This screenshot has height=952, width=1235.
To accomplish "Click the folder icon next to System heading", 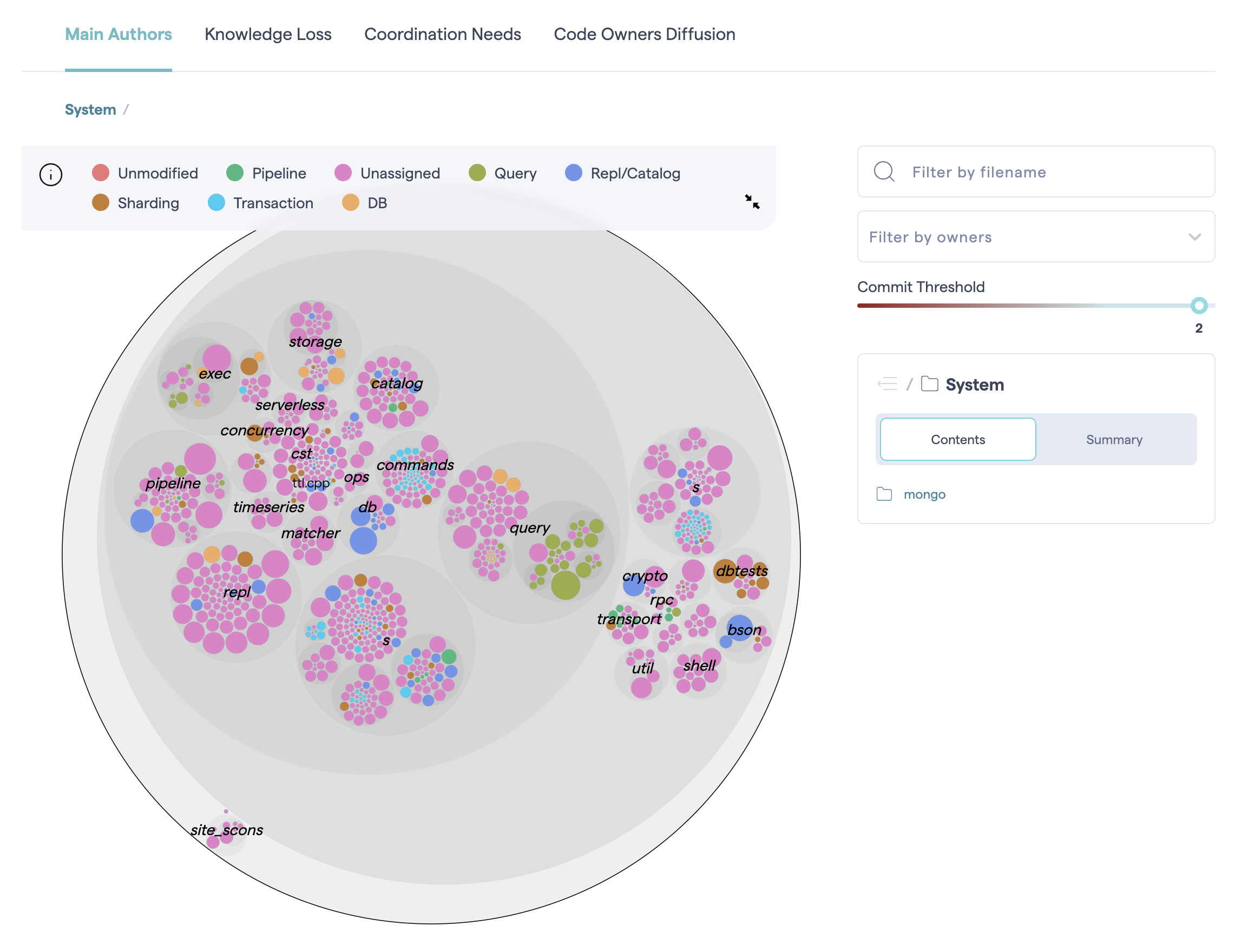I will point(929,384).
